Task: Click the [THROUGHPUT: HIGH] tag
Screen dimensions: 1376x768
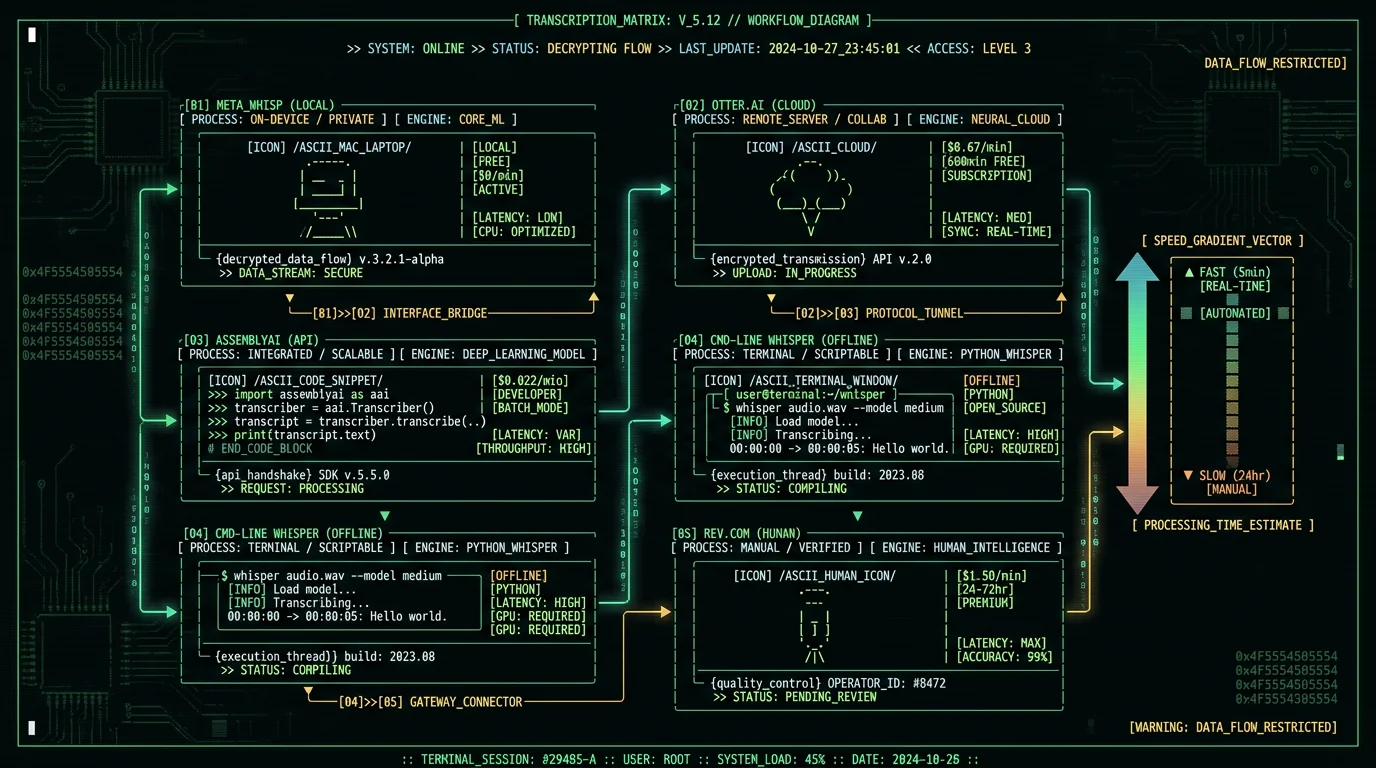Action: 534,448
